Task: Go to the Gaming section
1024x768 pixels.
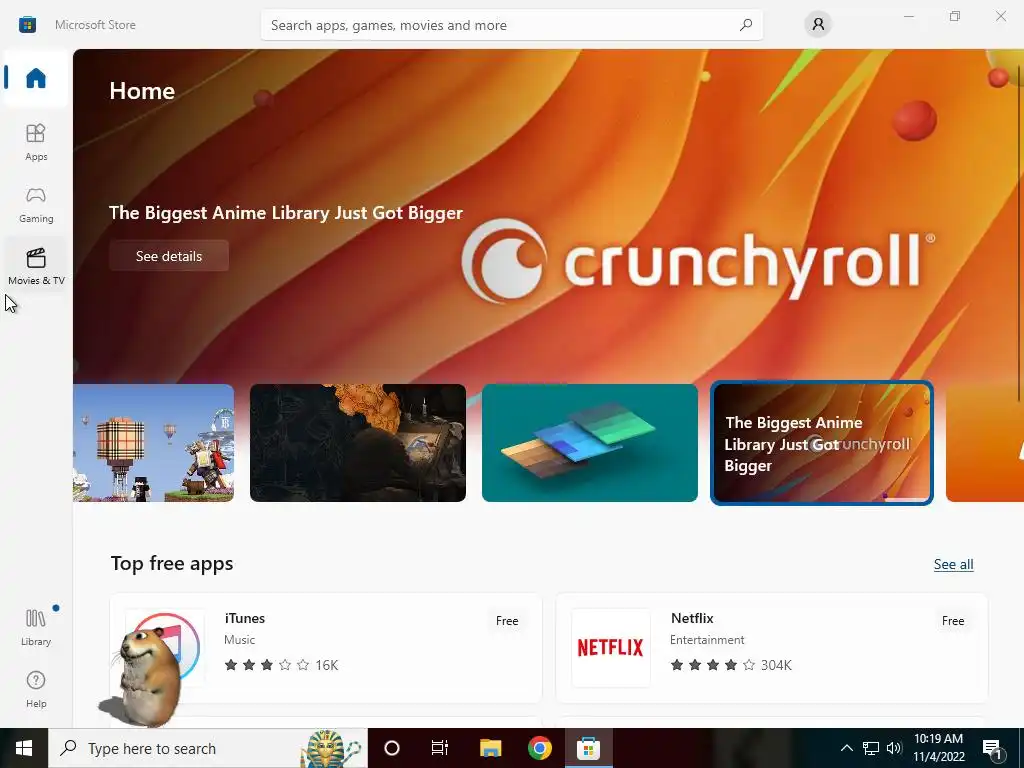Action: 36,204
